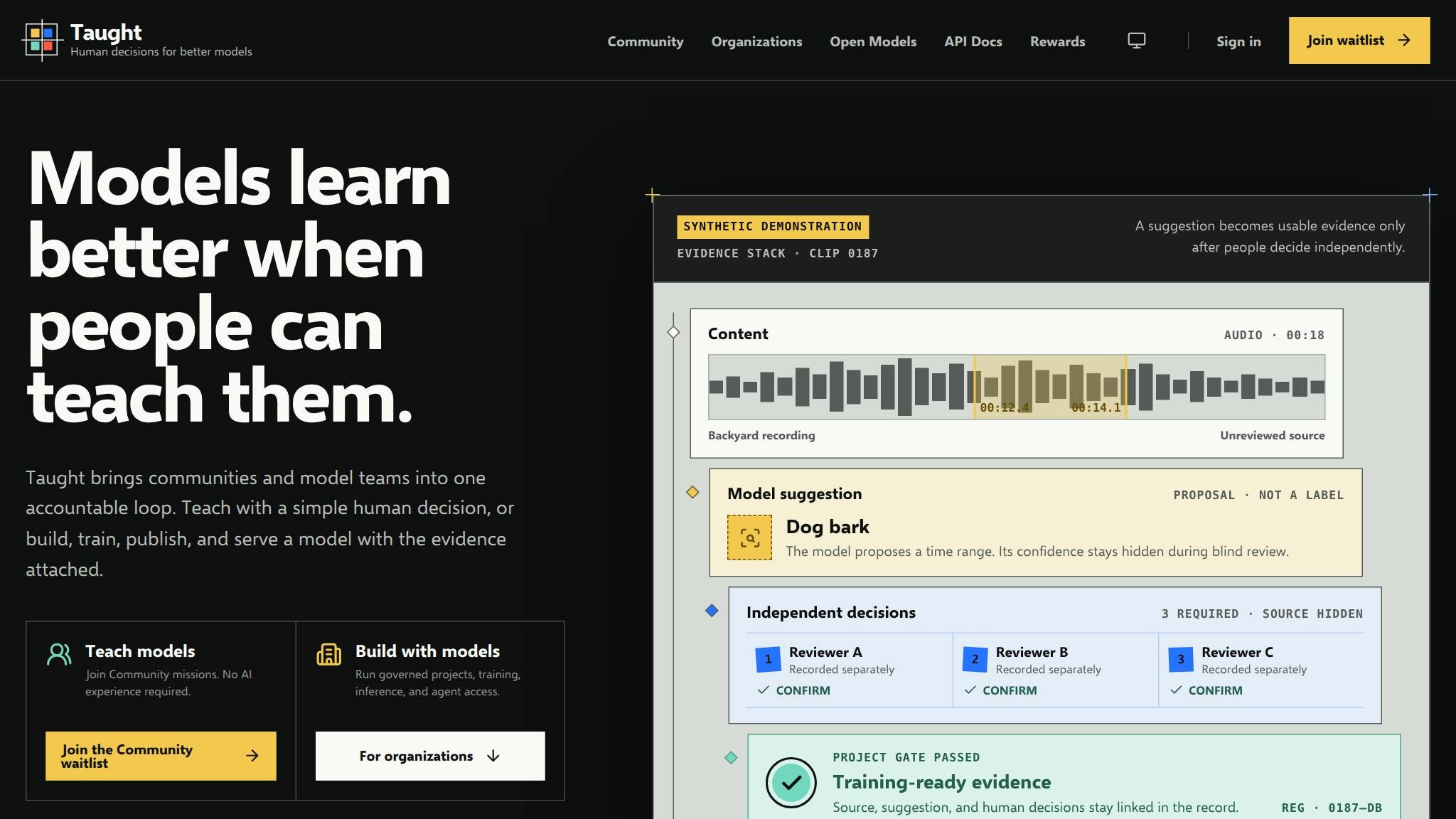Click the Reviewer A number 1 badge
This screenshot has height=819, width=1456.
pos(768,659)
